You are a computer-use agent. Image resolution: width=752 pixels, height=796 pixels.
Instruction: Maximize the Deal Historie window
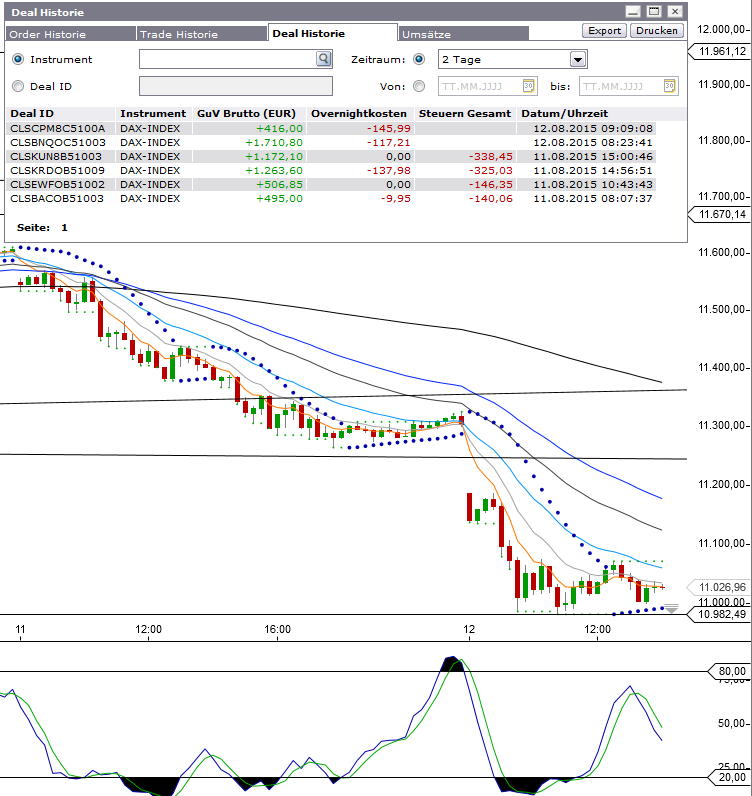click(654, 12)
